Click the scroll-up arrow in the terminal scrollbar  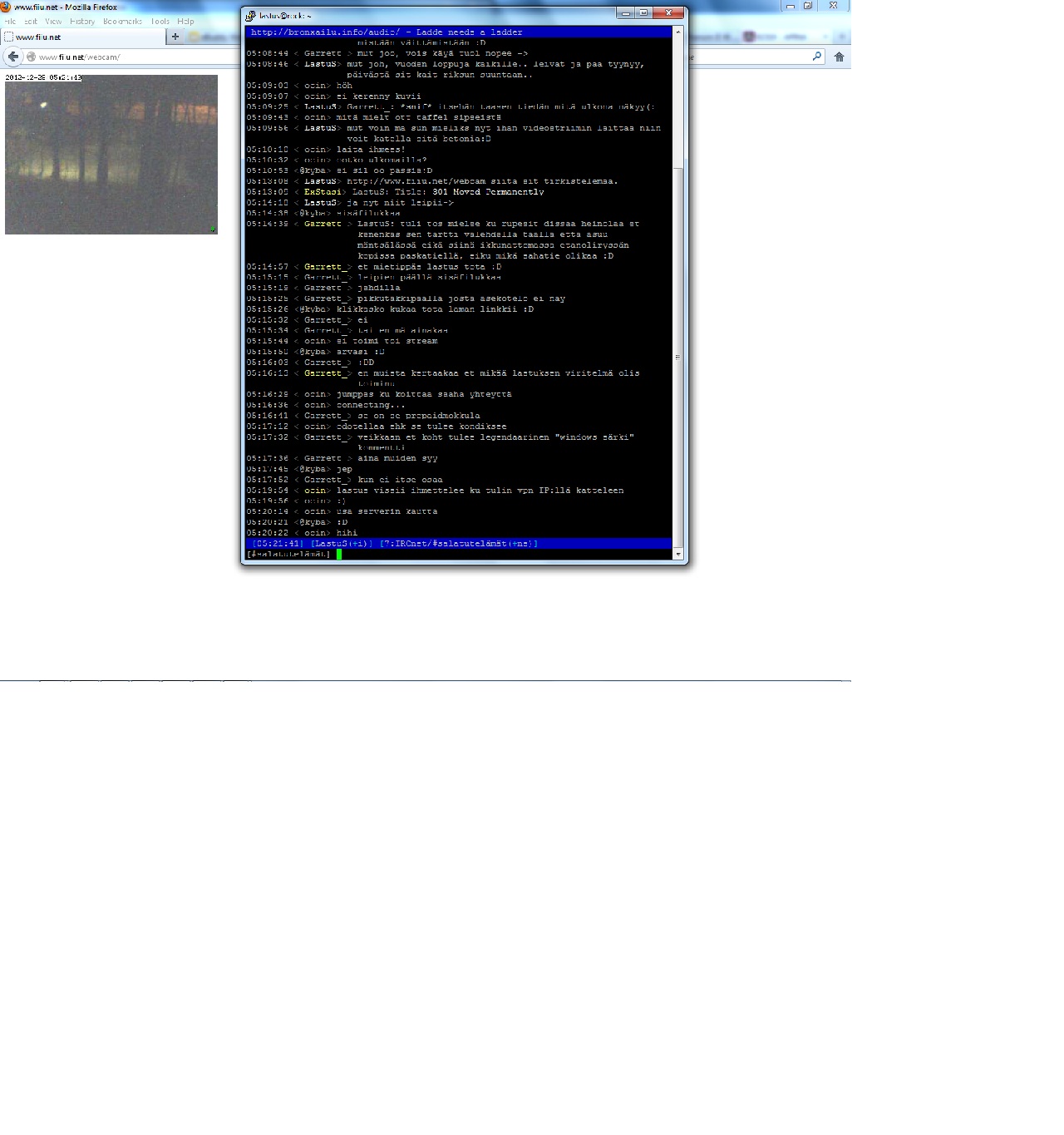tap(678, 32)
